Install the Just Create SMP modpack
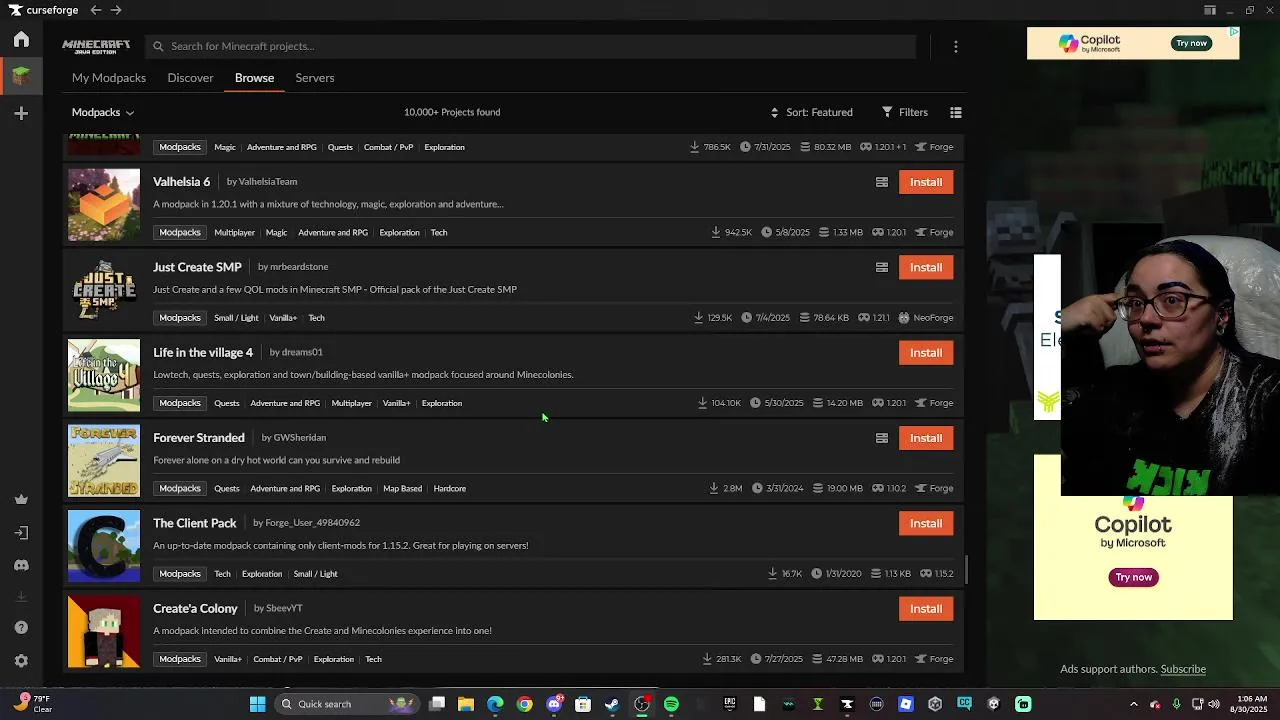The width and height of the screenshot is (1280, 720). (926, 267)
